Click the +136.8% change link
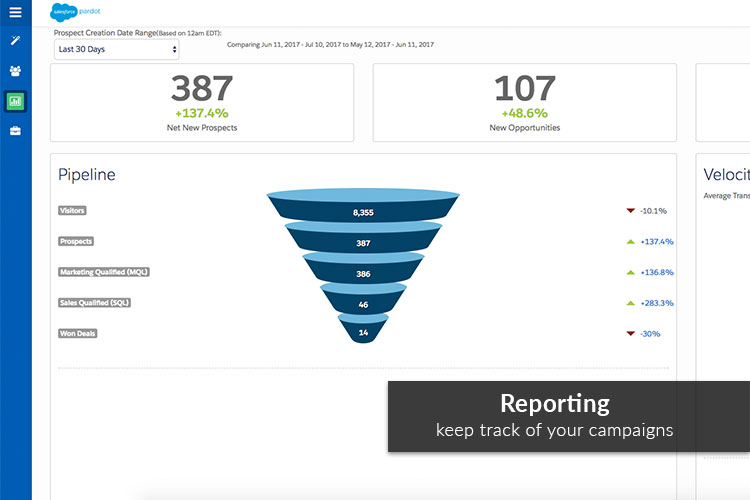The height and width of the screenshot is (500, 750). point(657,272)
